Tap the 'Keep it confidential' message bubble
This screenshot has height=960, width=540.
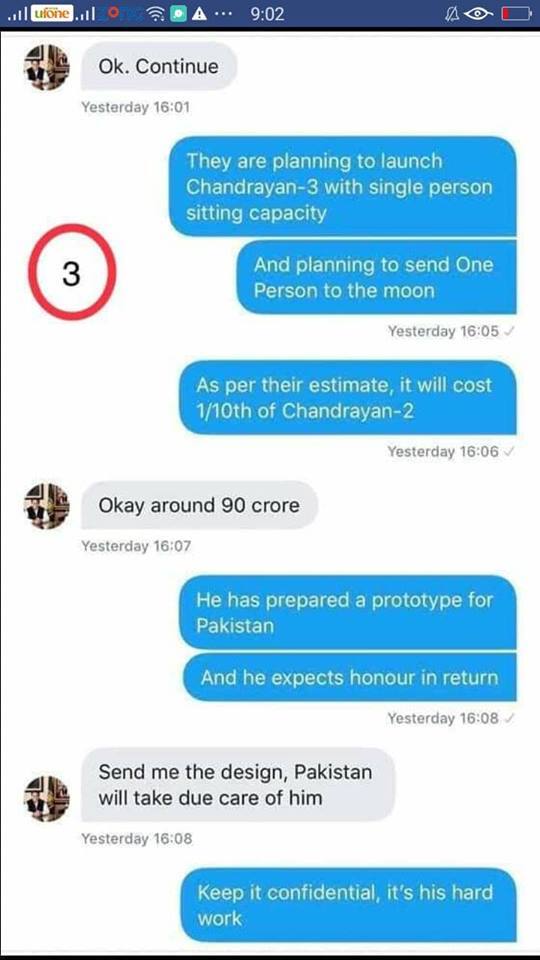click(x=348, y=905)
